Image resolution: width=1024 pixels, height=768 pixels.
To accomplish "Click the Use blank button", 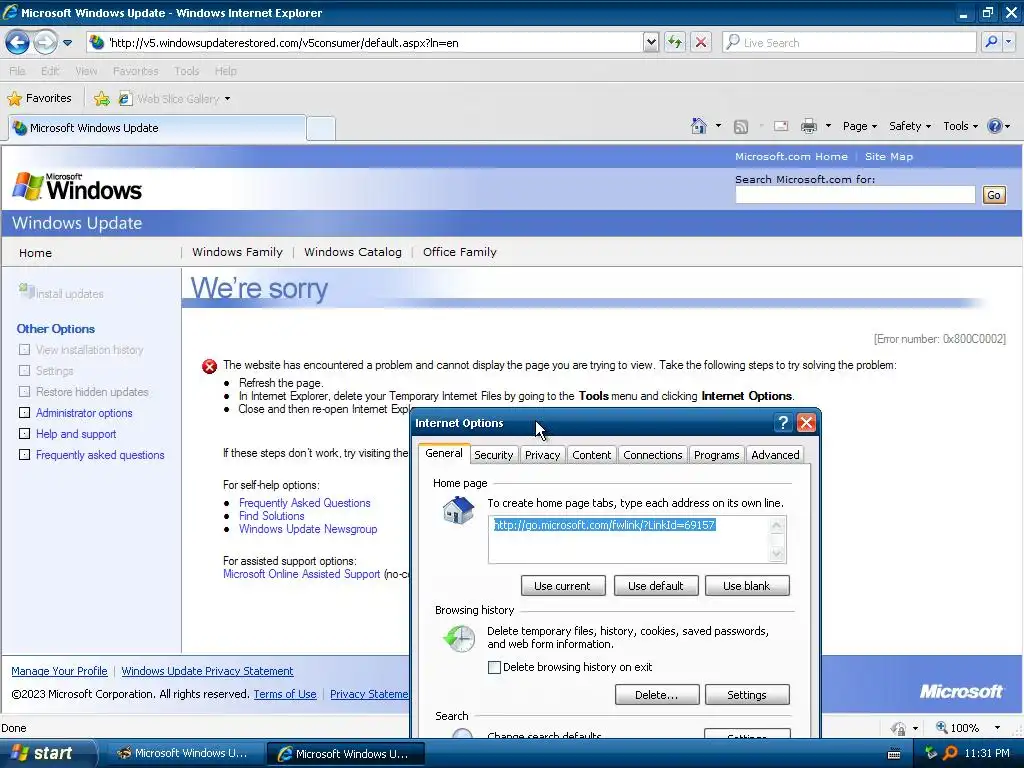I will (746, 586).
